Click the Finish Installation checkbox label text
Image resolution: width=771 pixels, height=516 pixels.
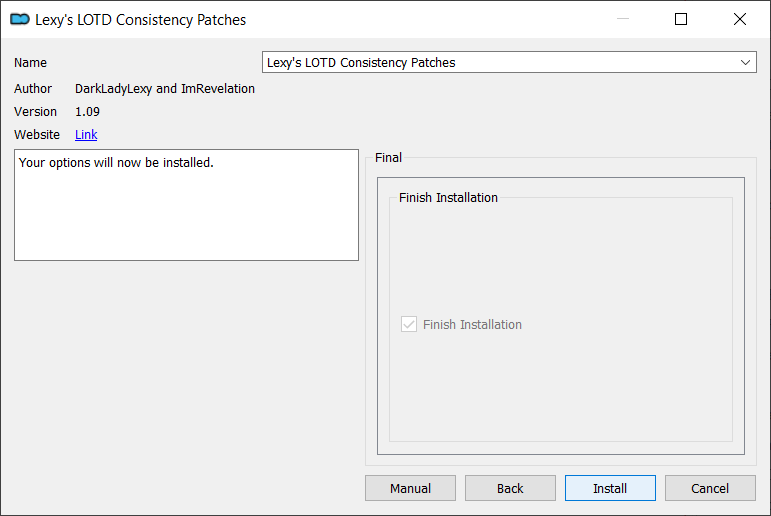point(472,325)
